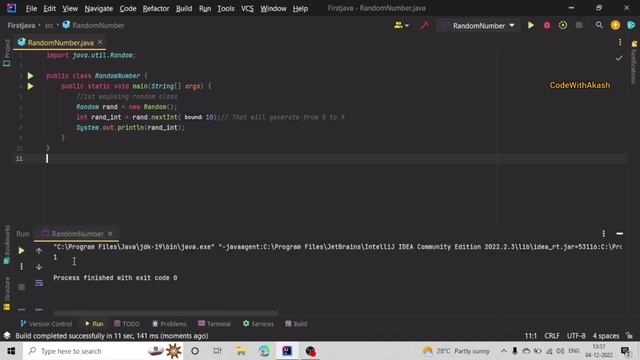640x360 pixels.
Task: Toggle read-only lock icon in status bar
Action: click(x=630, y=336)
